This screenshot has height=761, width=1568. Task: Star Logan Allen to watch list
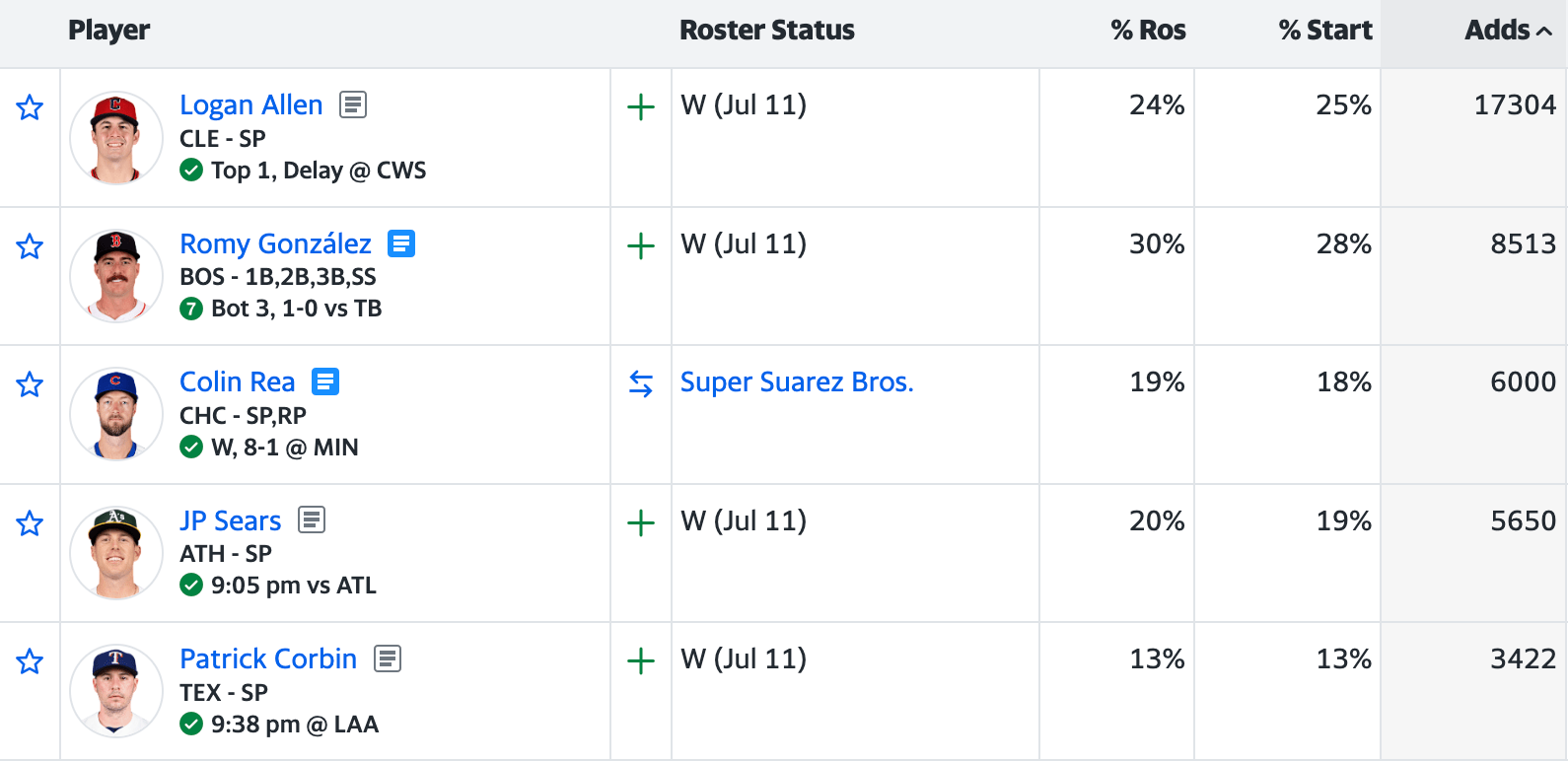point(30,107)
